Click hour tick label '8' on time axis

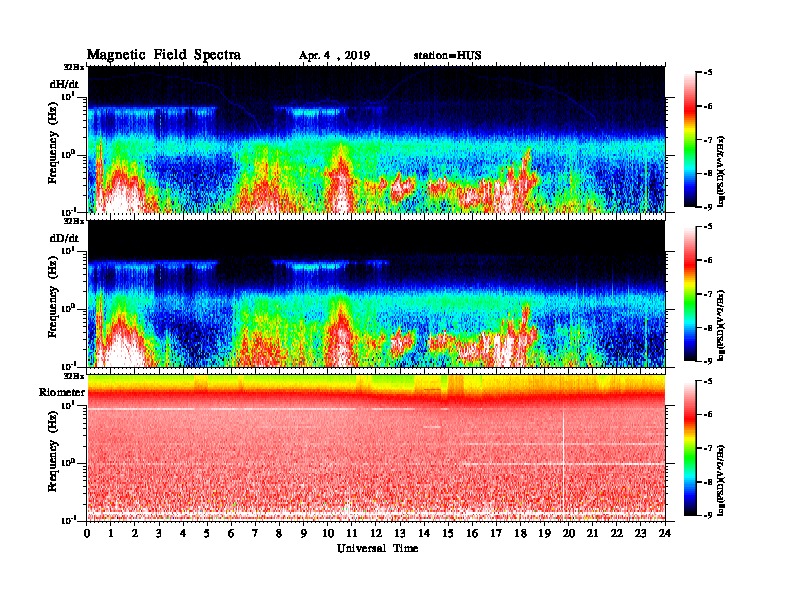[280, 534]
